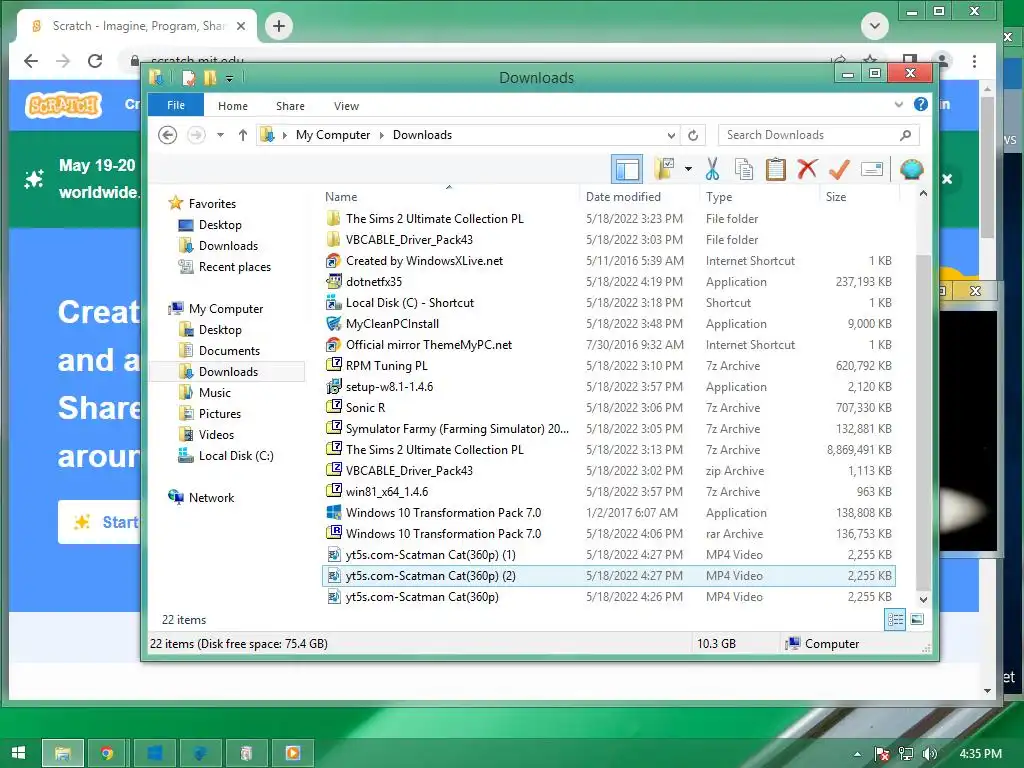
Task: Select yt5s.com-Scatman Cat(360p) (1) video
Action: pos(430,554)
